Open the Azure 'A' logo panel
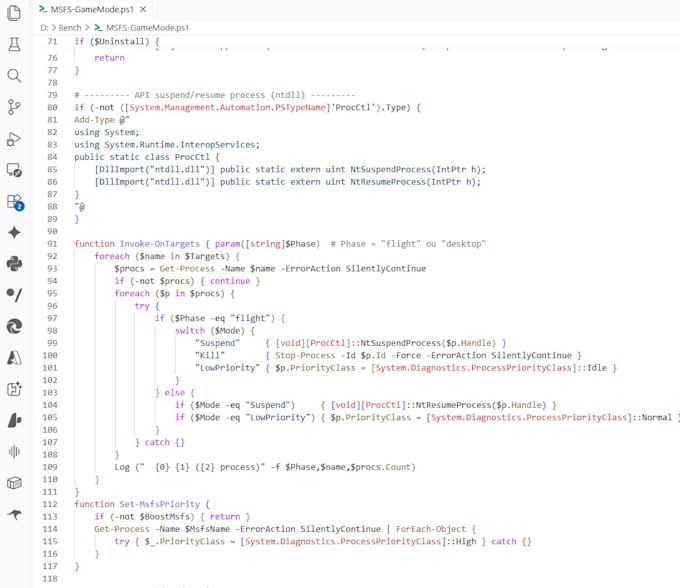680x588 pixels. tap(14, 358)
